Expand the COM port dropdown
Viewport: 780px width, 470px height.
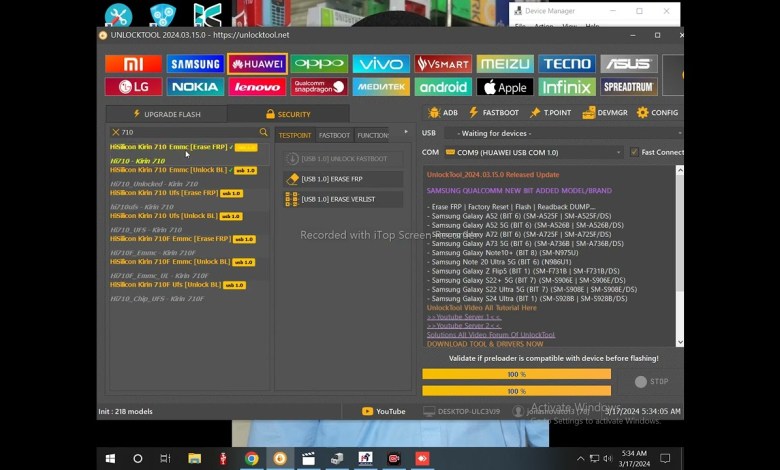619,152
